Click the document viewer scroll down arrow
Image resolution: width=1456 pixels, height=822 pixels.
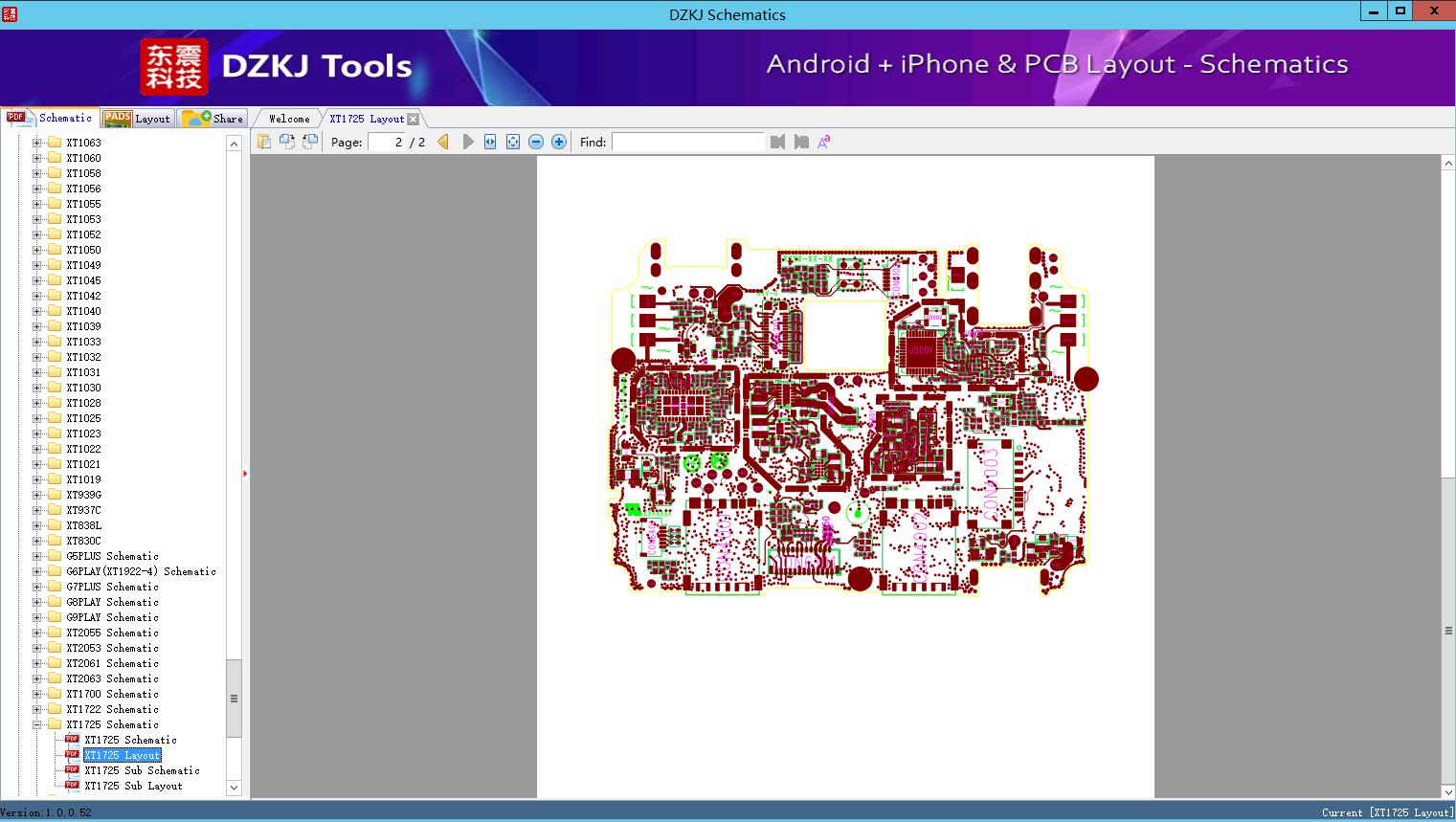pos(1448,791)
